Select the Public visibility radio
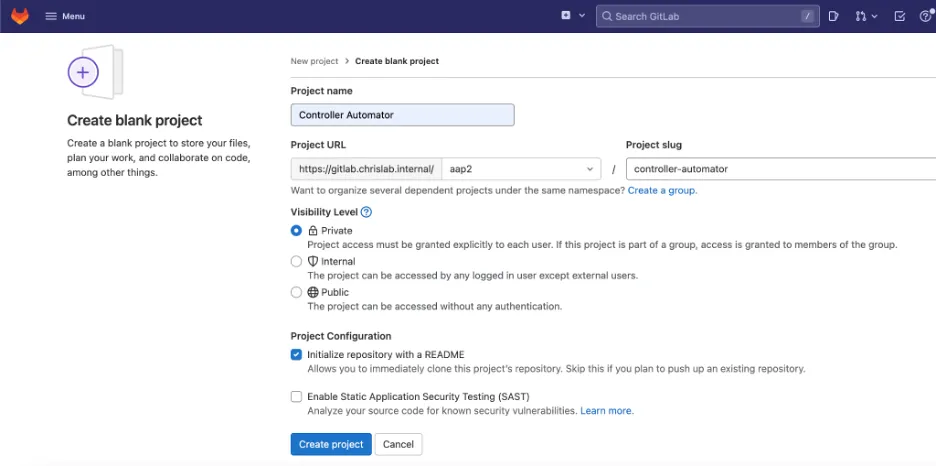The image size is (936, 466). (x=296, y=292)
